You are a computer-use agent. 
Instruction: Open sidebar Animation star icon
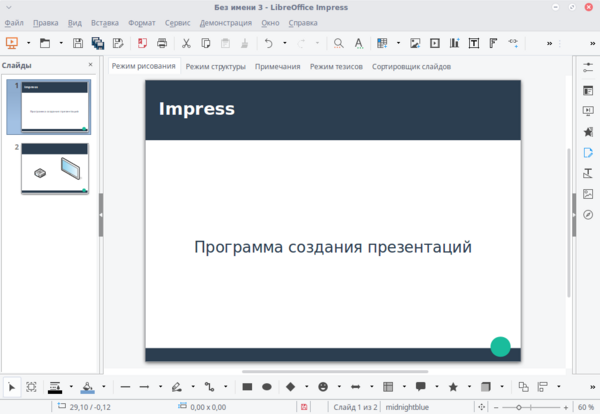(588, 132)
